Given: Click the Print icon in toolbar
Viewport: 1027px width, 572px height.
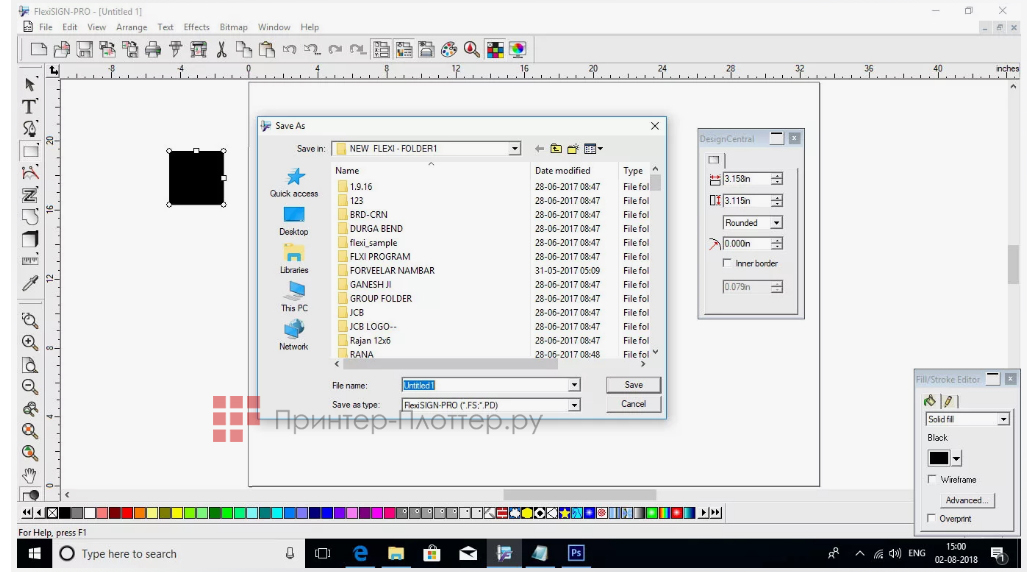Looking at the screenshot, I should pyautogui.click(x=152, y=49).
